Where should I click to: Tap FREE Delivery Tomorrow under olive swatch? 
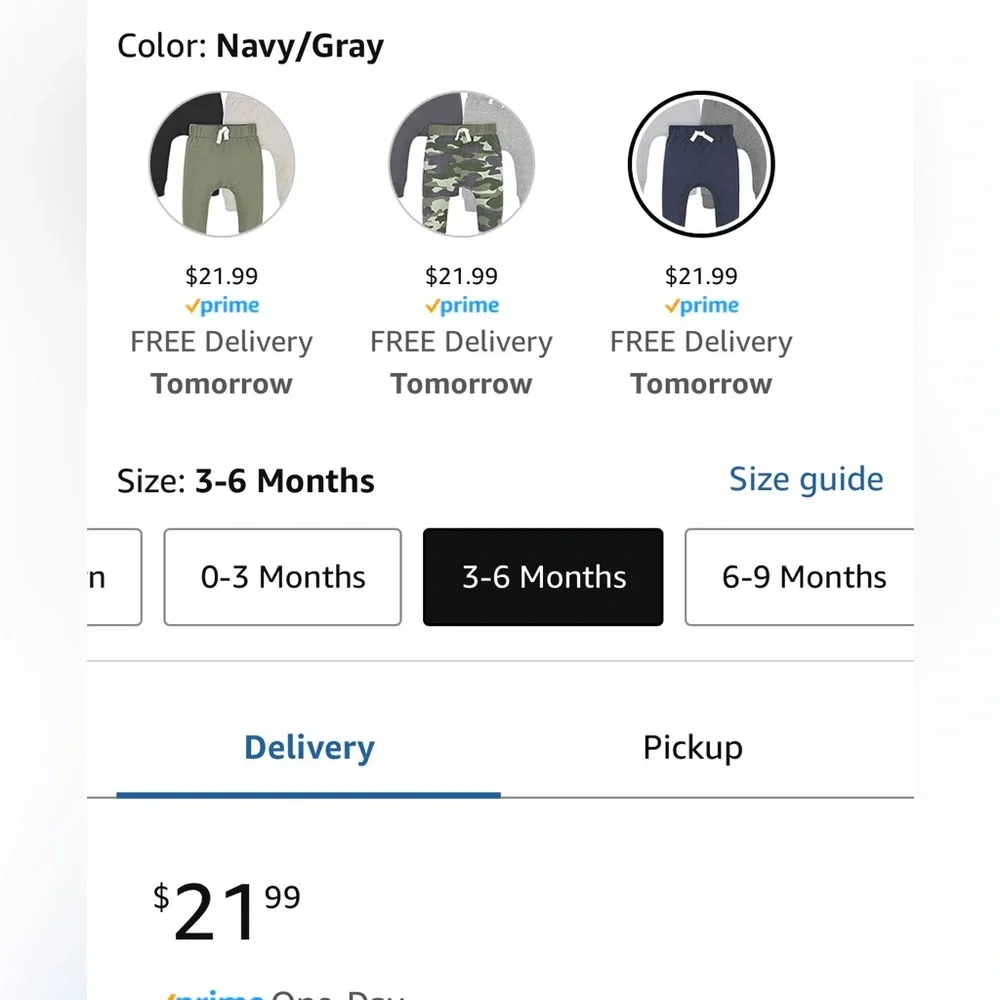222,362
